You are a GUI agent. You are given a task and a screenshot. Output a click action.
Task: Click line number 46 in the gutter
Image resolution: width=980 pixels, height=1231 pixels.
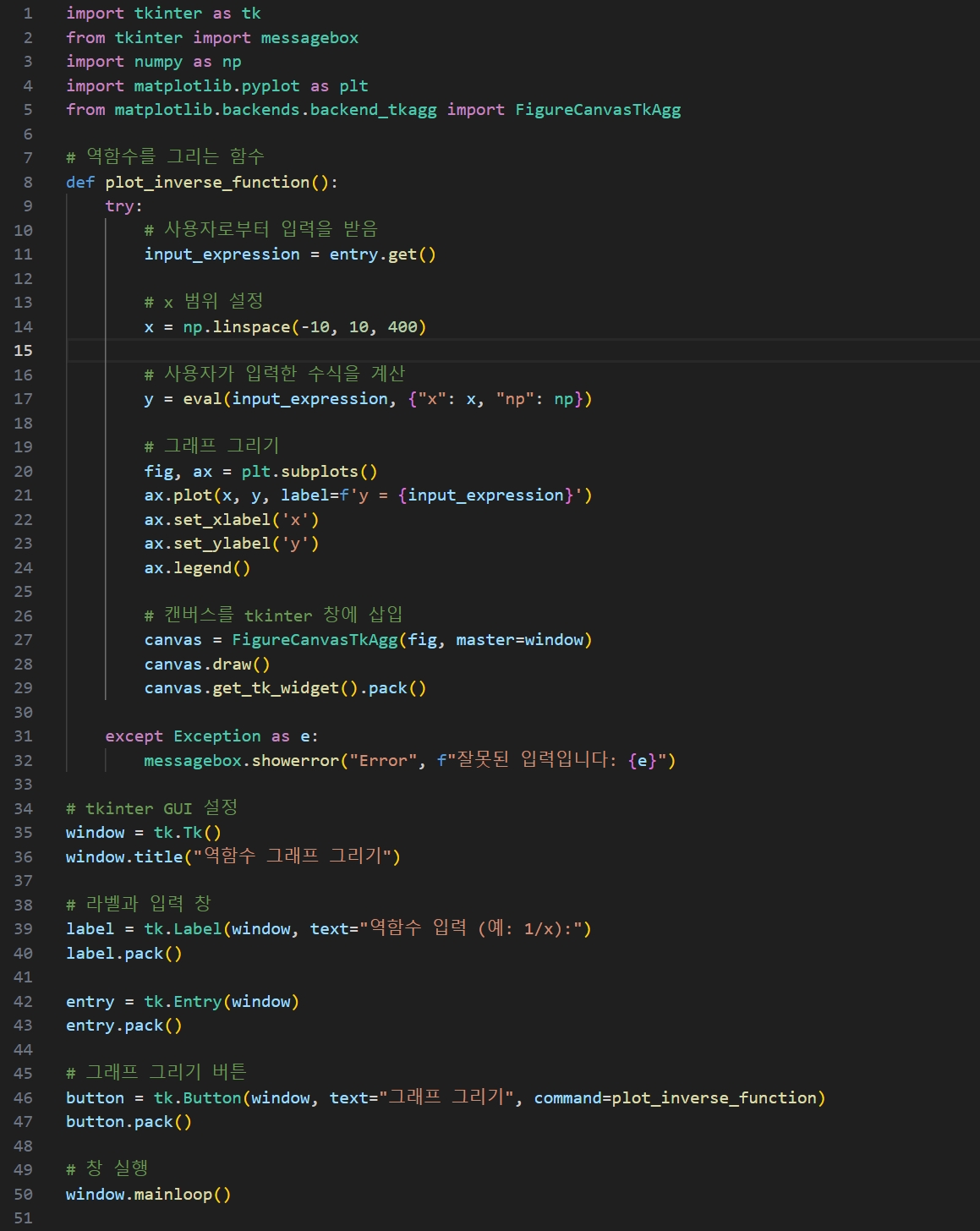pyautogui.click(x=23, y=1098)
